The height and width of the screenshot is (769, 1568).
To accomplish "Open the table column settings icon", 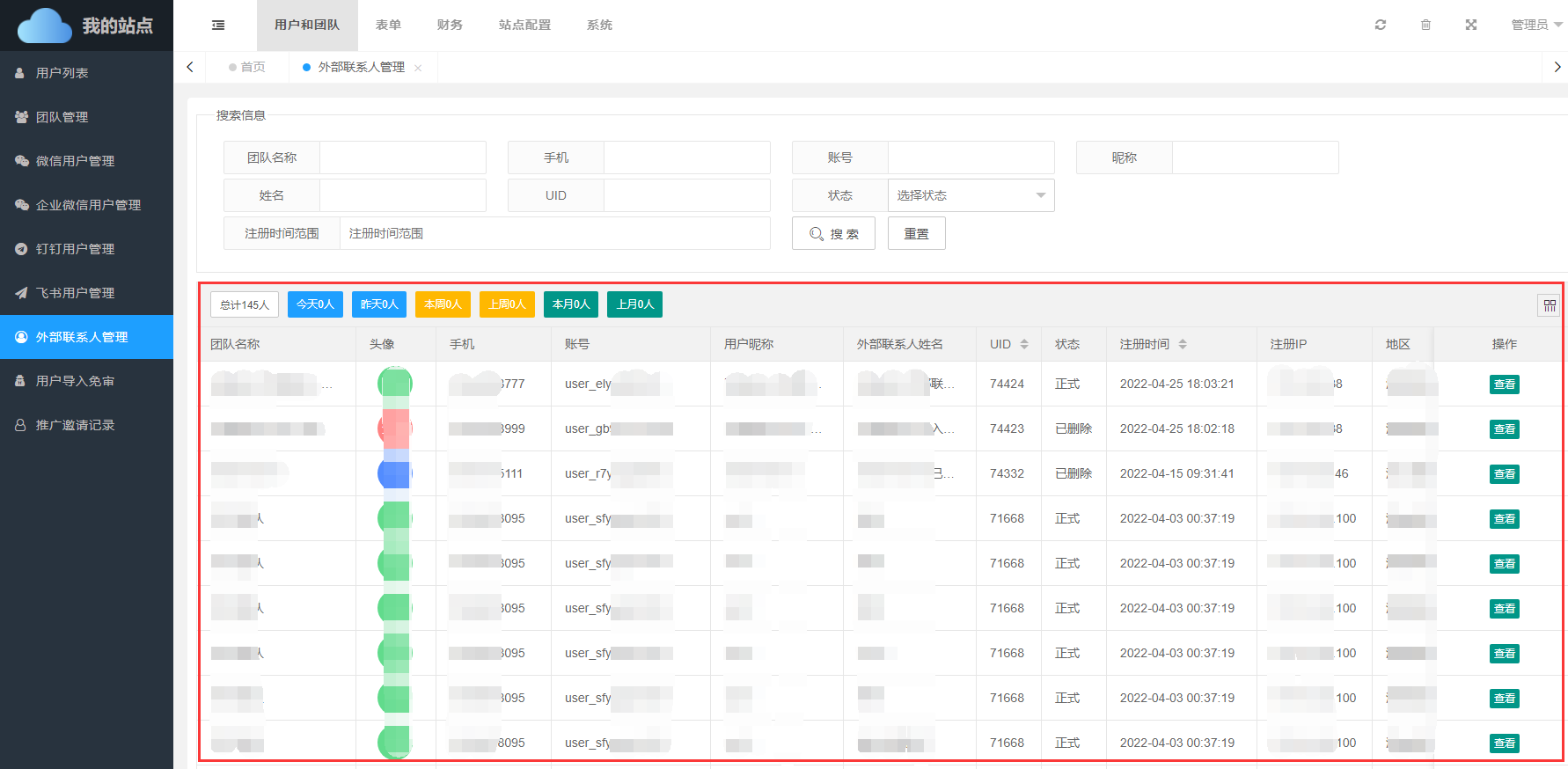I will [1549, 305].
